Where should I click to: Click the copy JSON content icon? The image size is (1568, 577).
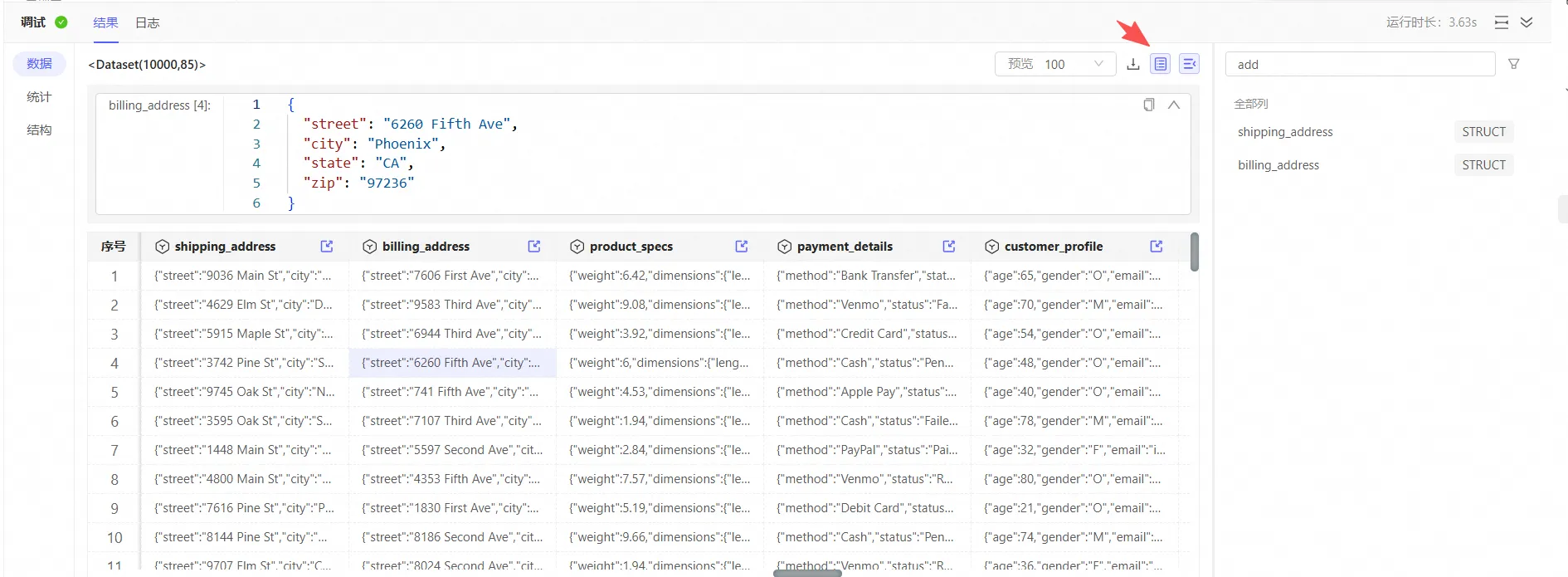tap(1149, 105)
